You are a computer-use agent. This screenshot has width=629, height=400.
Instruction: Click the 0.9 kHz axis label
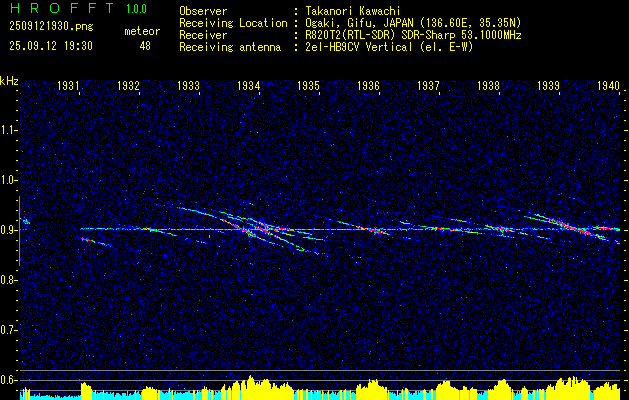click(x=7, y=230)
